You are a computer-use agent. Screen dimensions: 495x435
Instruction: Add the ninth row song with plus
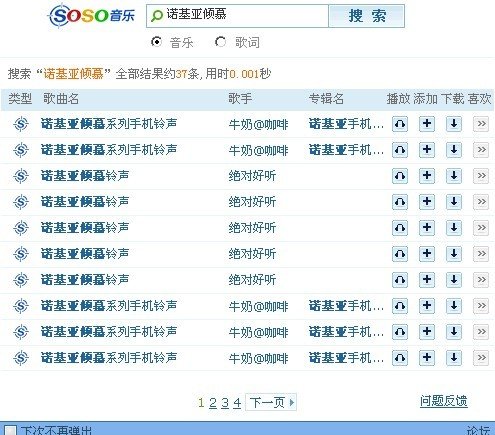[427, 332]
